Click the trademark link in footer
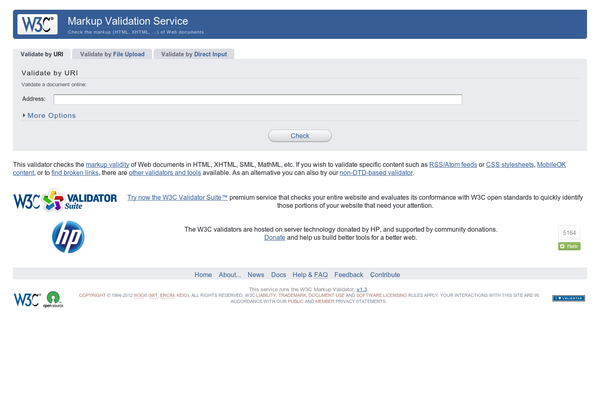The image size is (600, 420). (x=292, y=295)
